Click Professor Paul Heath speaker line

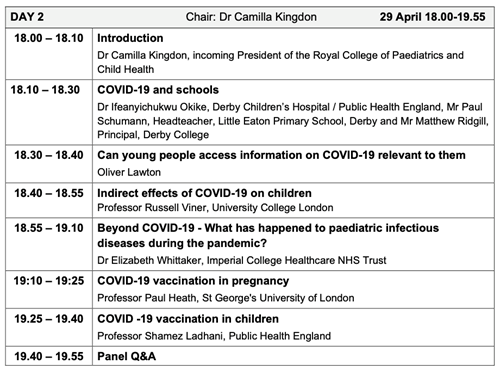click(226, 298)
